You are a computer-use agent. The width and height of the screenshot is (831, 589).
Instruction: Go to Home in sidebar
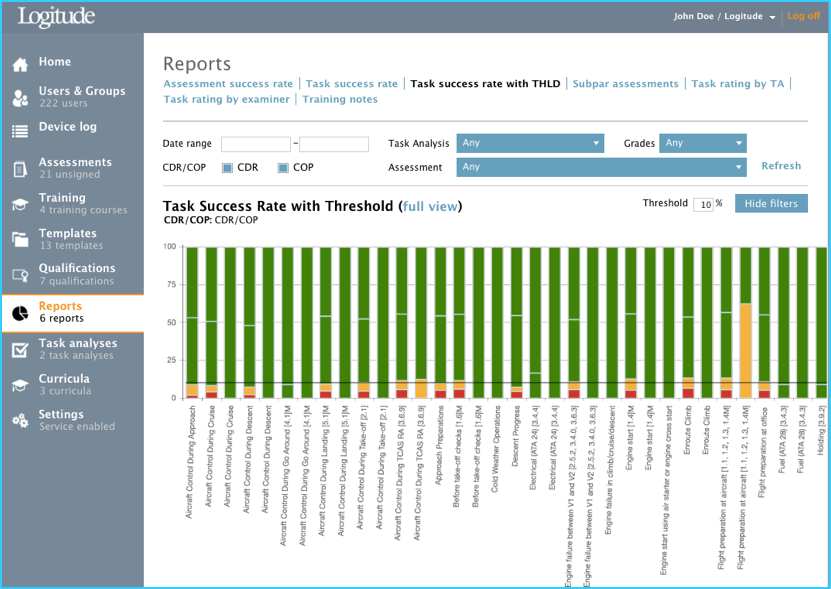pyautogui.click(x=55, y=62)
